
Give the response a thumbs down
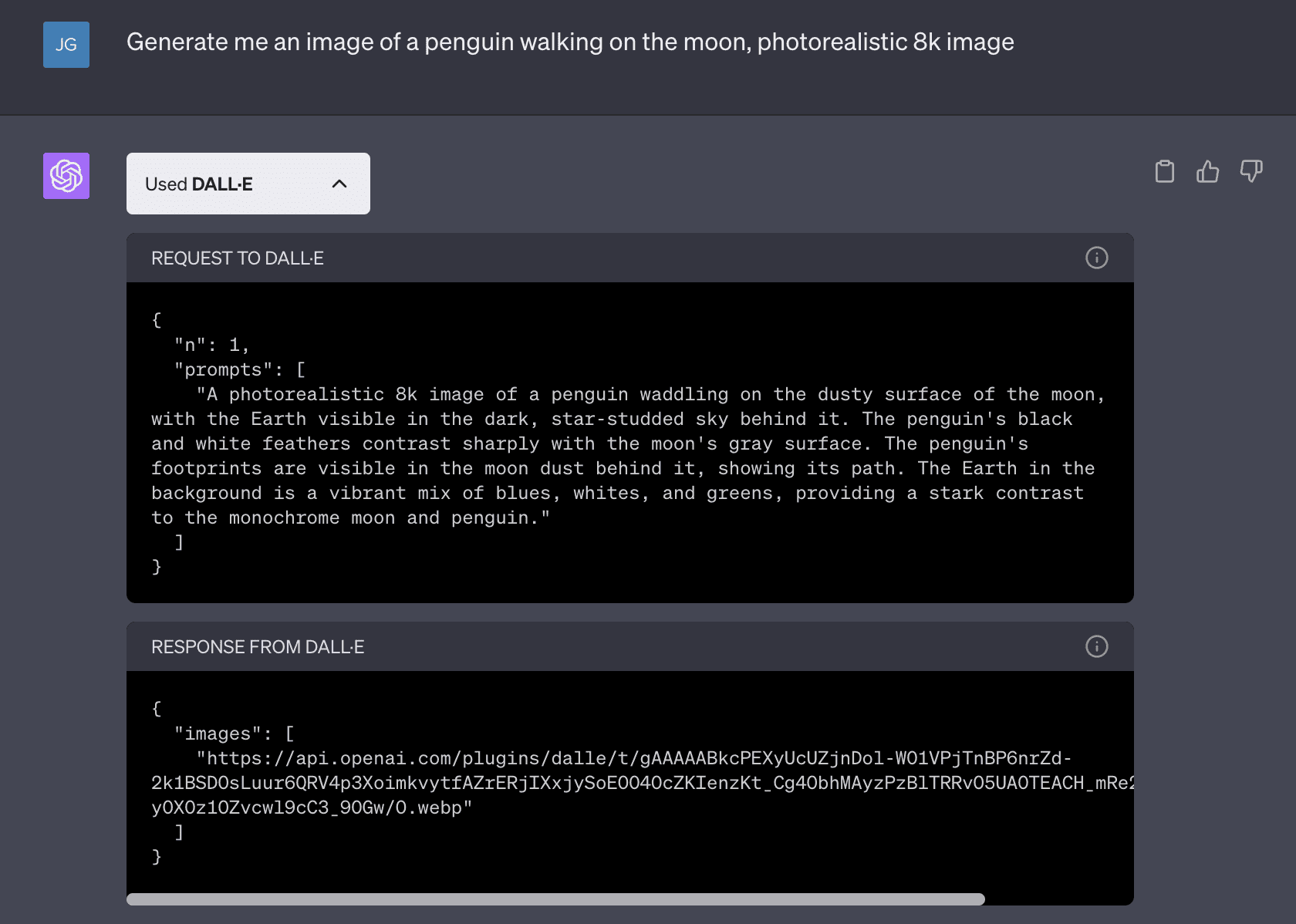click(x=1251, y=171)
